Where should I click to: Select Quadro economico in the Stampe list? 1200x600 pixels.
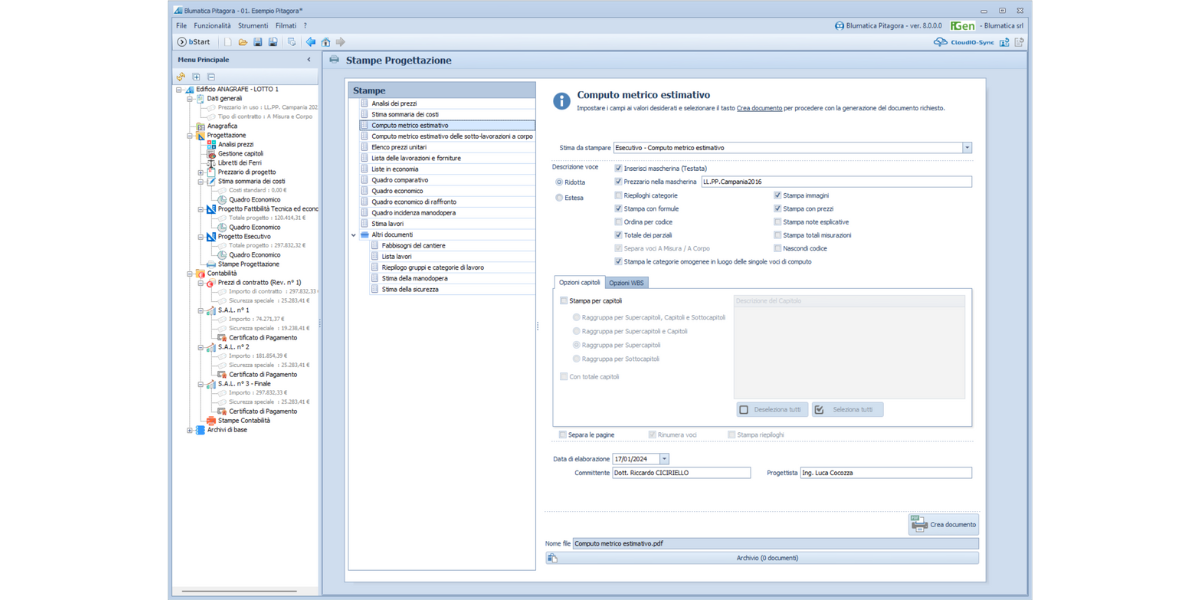pos(398,190)
